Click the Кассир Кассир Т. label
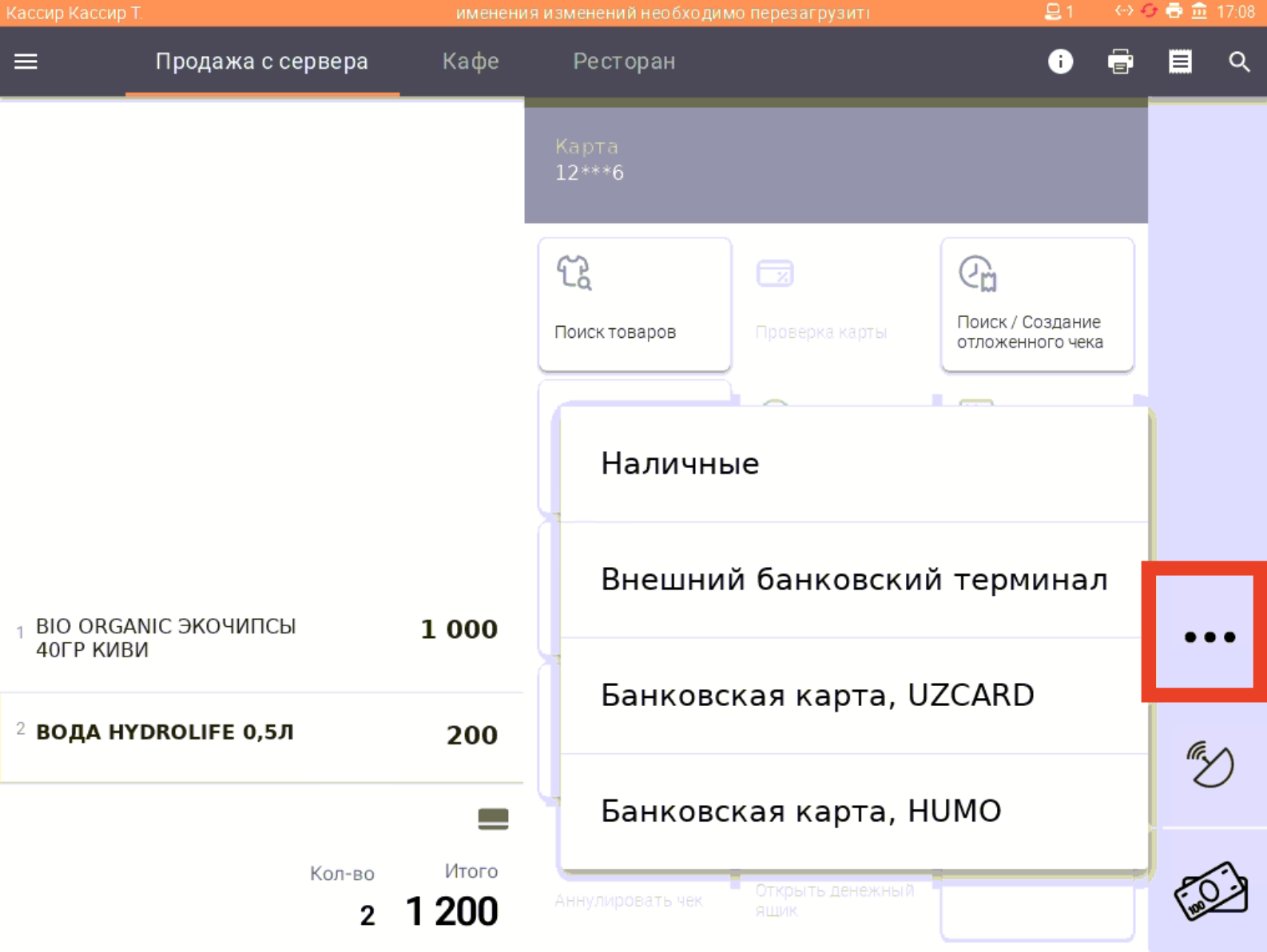1267x952 pixels. click(x=74, y=12)
